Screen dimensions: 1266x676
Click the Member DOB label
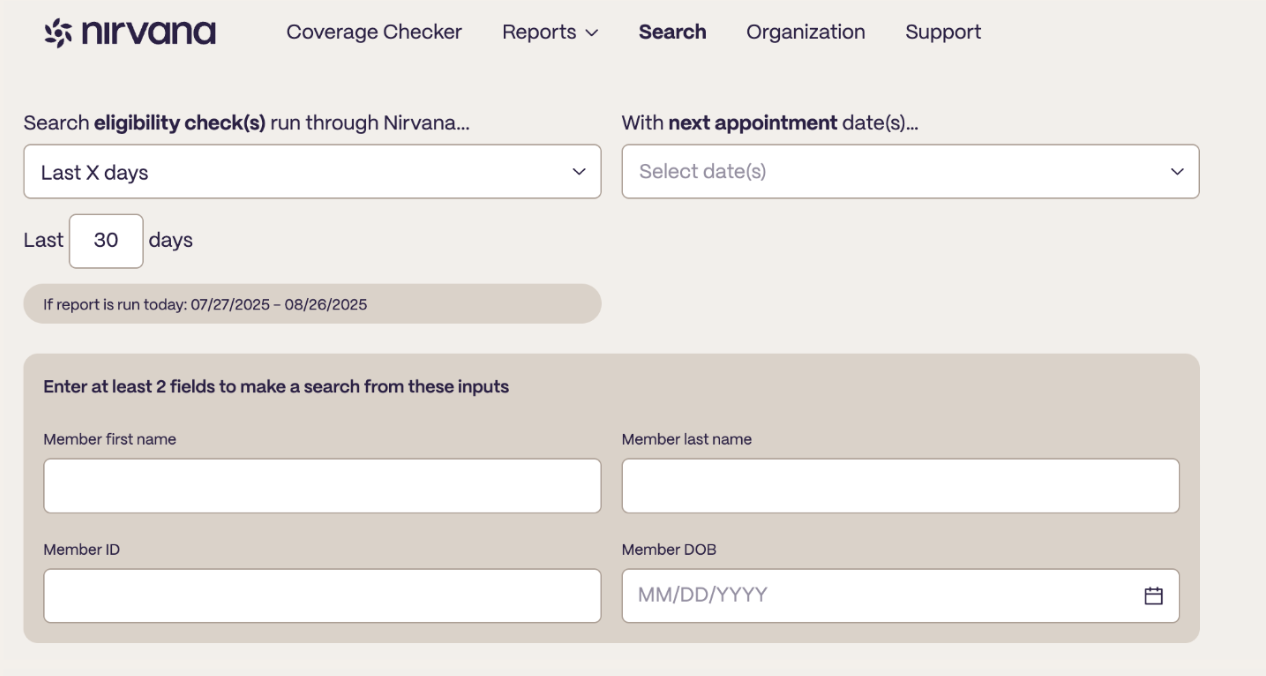(669, 549)
